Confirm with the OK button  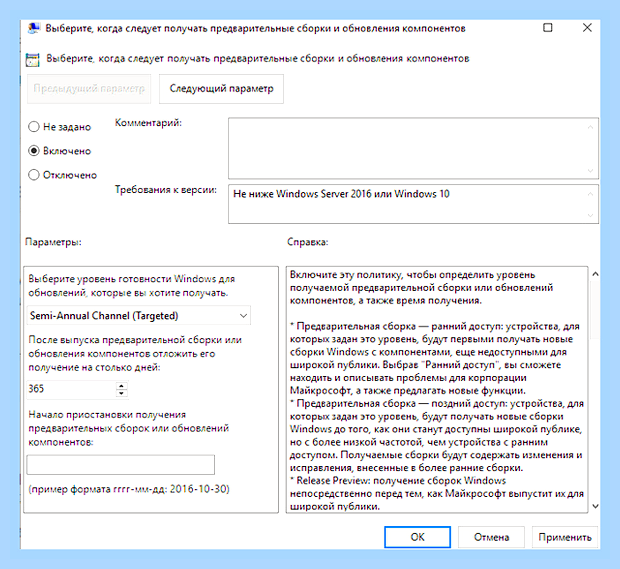point(417,537)
